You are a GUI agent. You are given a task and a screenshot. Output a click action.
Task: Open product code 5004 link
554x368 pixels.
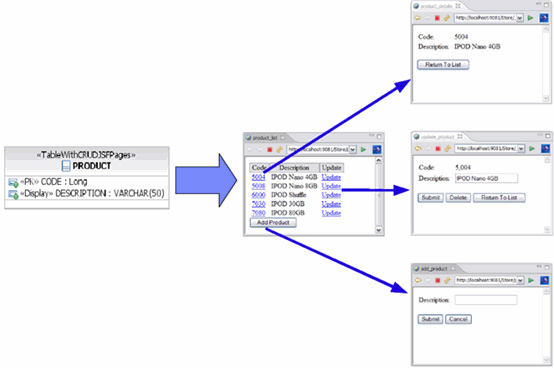[x=258, y=177]
